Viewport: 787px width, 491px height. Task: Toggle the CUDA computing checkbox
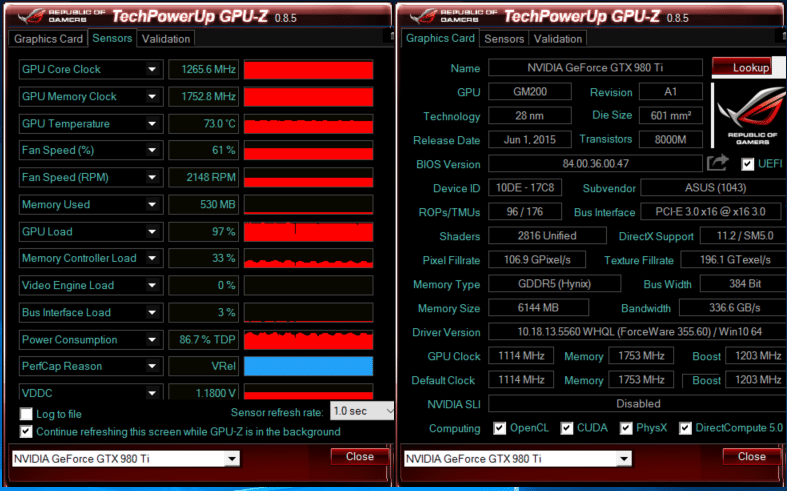click(x=567, y=428)
